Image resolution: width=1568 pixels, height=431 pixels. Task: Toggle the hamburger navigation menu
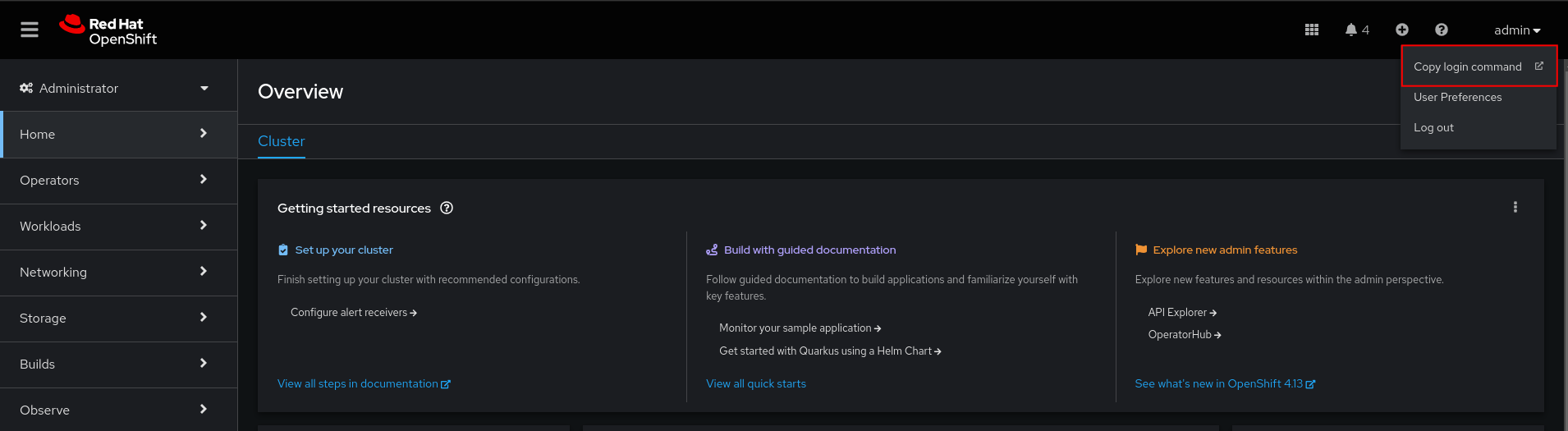30,30
